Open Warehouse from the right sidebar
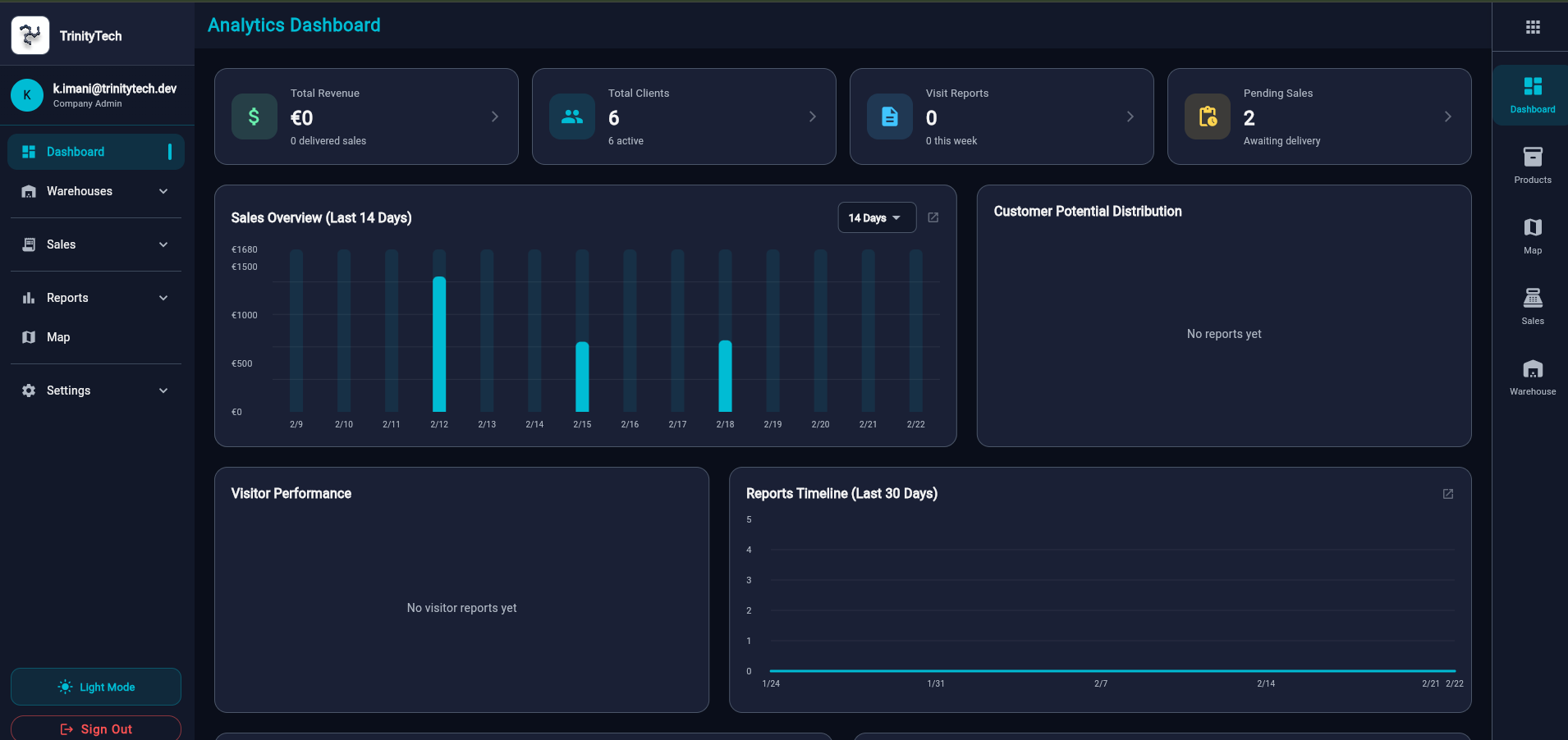Image resolution: width=1568 pixels, height=740 pixels. pyautogui.click(x=1532, y=375)
